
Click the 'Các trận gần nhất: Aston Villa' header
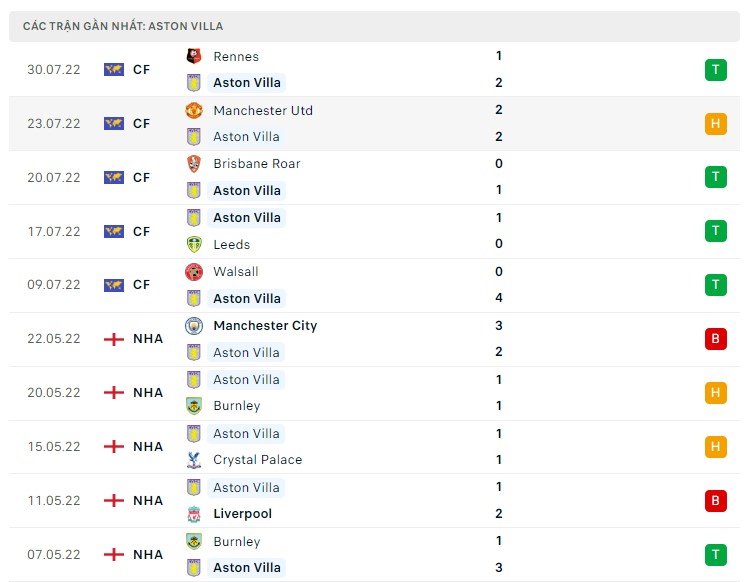pyautogui.click(x=123, y=26)
